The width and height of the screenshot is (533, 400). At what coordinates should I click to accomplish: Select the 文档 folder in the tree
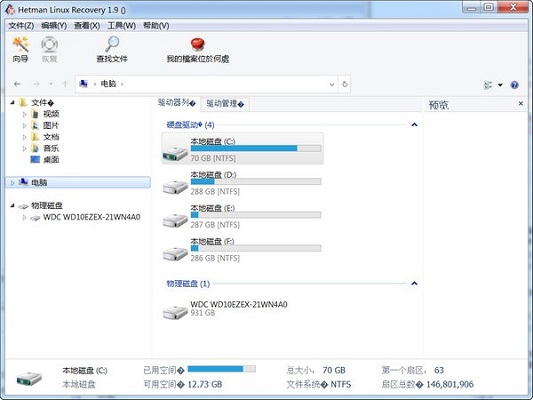point(51,137)
